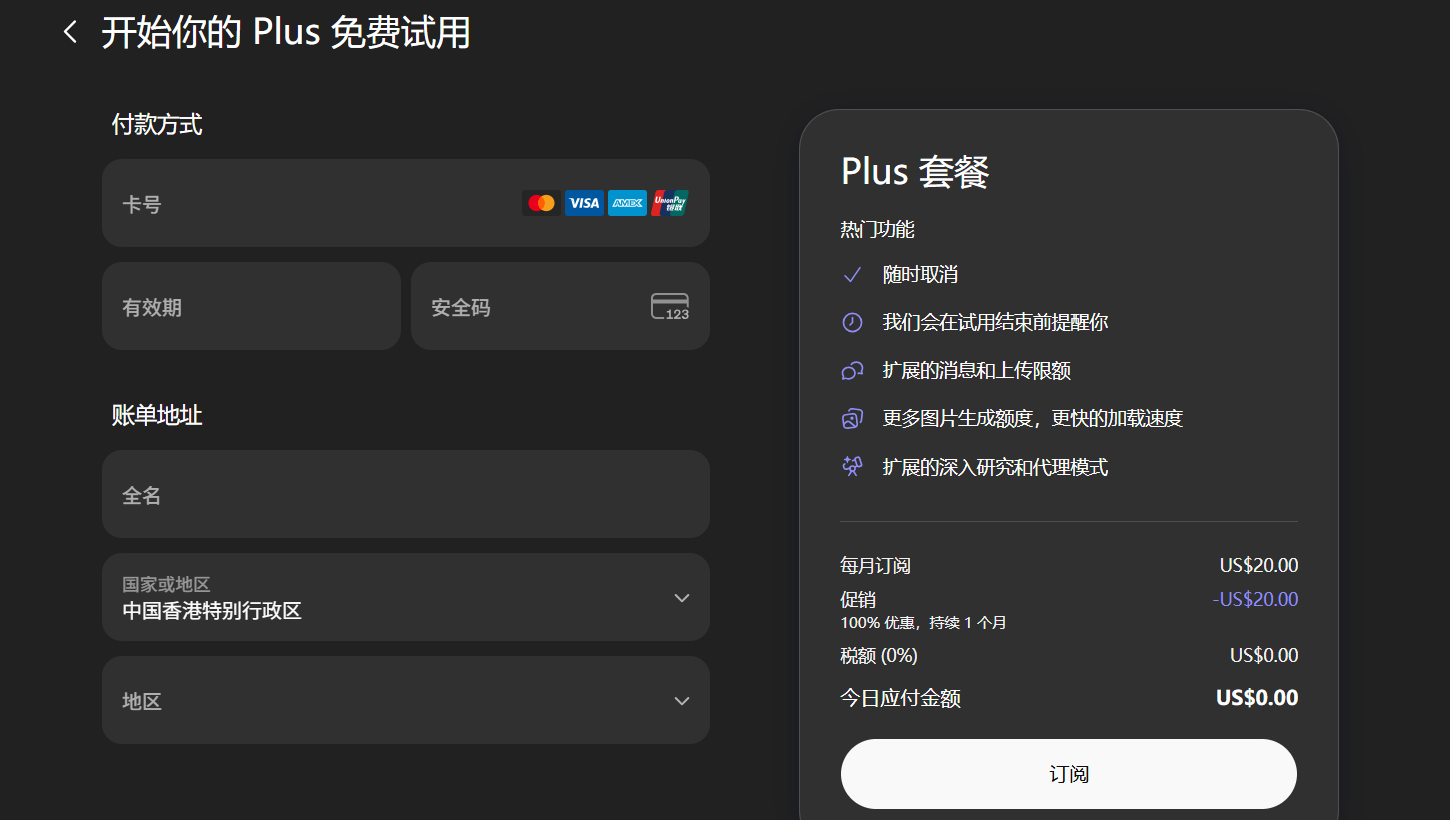Click the -US$20.00 promotion amount
The height and width of the screenshot is (820, 1450).
(x=1255, y=600)
